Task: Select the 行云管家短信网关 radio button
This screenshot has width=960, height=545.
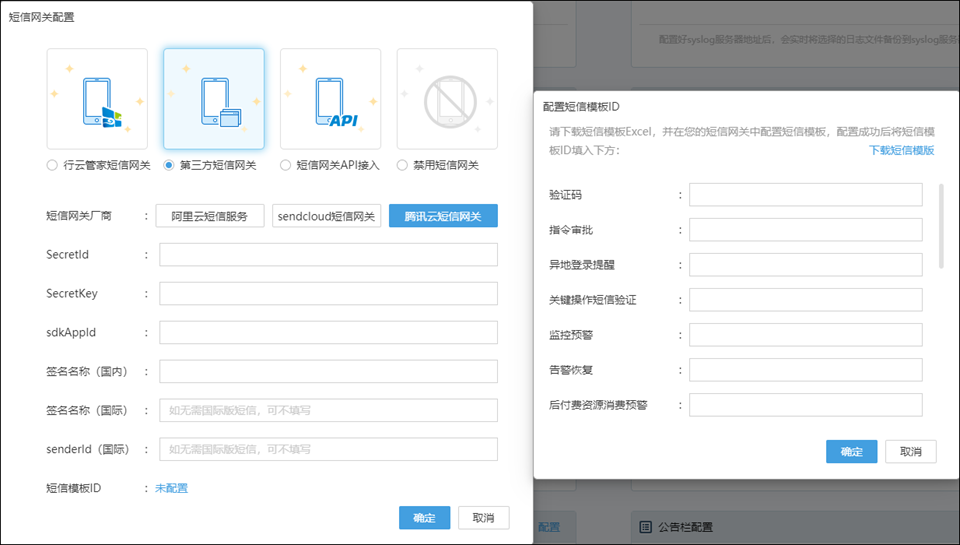Action: (x=52, y=165)
